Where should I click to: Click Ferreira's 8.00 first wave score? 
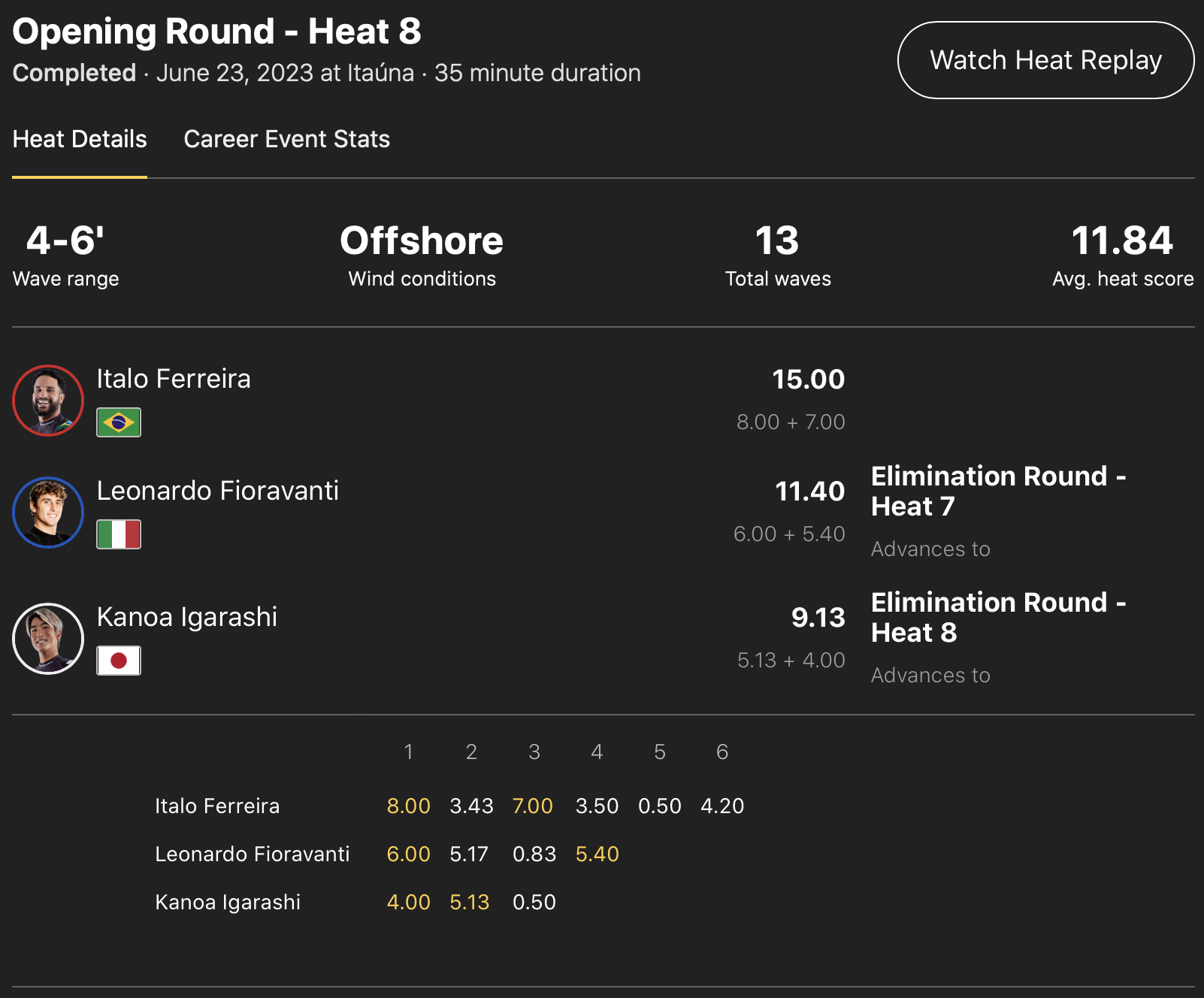pyautogui.click(x=408, y=806)
